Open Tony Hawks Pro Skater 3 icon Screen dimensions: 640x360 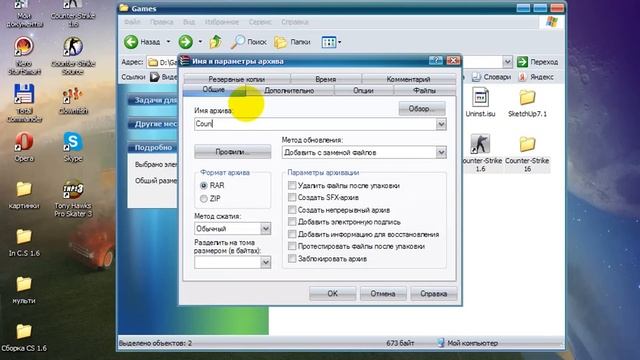73,198
